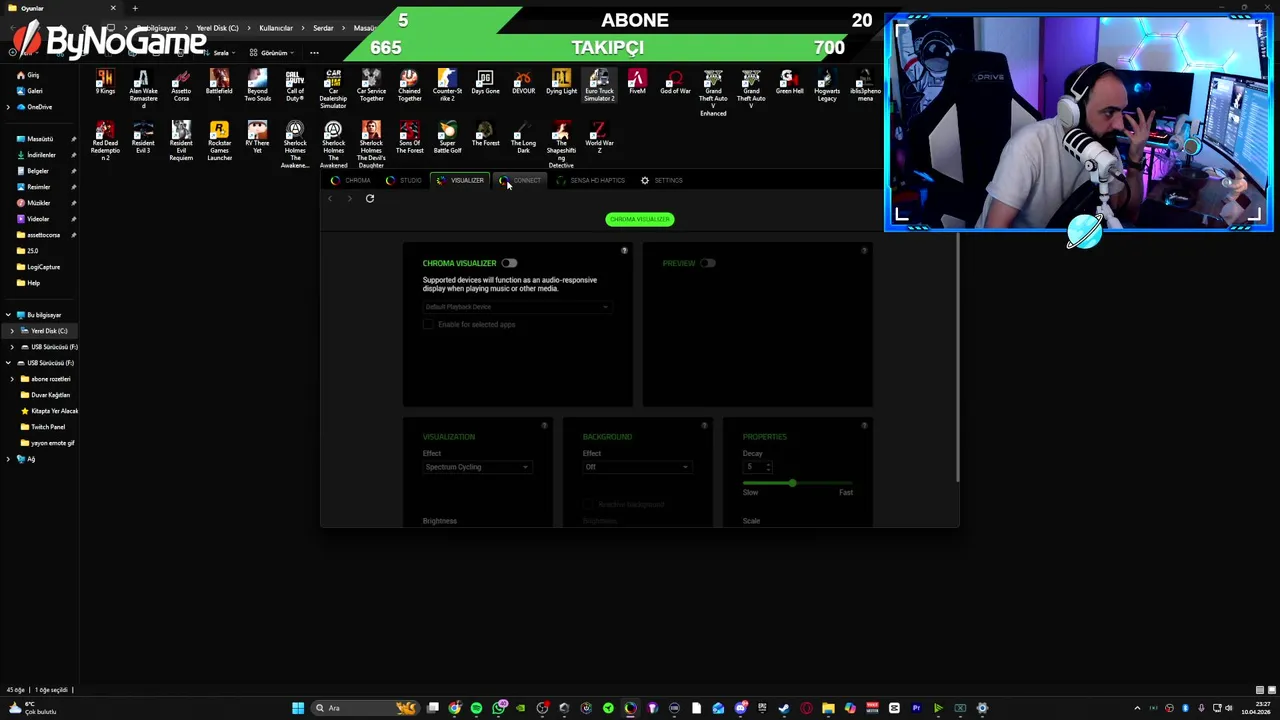The height and width of the screenshot is (720, 1280).
Task: Toggle the Preview switch
Action: tap(707, 263)
